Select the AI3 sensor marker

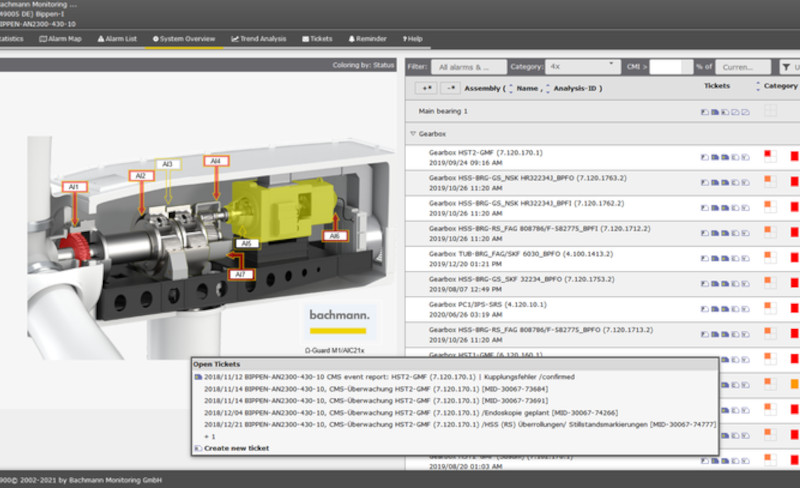[167, 164]
